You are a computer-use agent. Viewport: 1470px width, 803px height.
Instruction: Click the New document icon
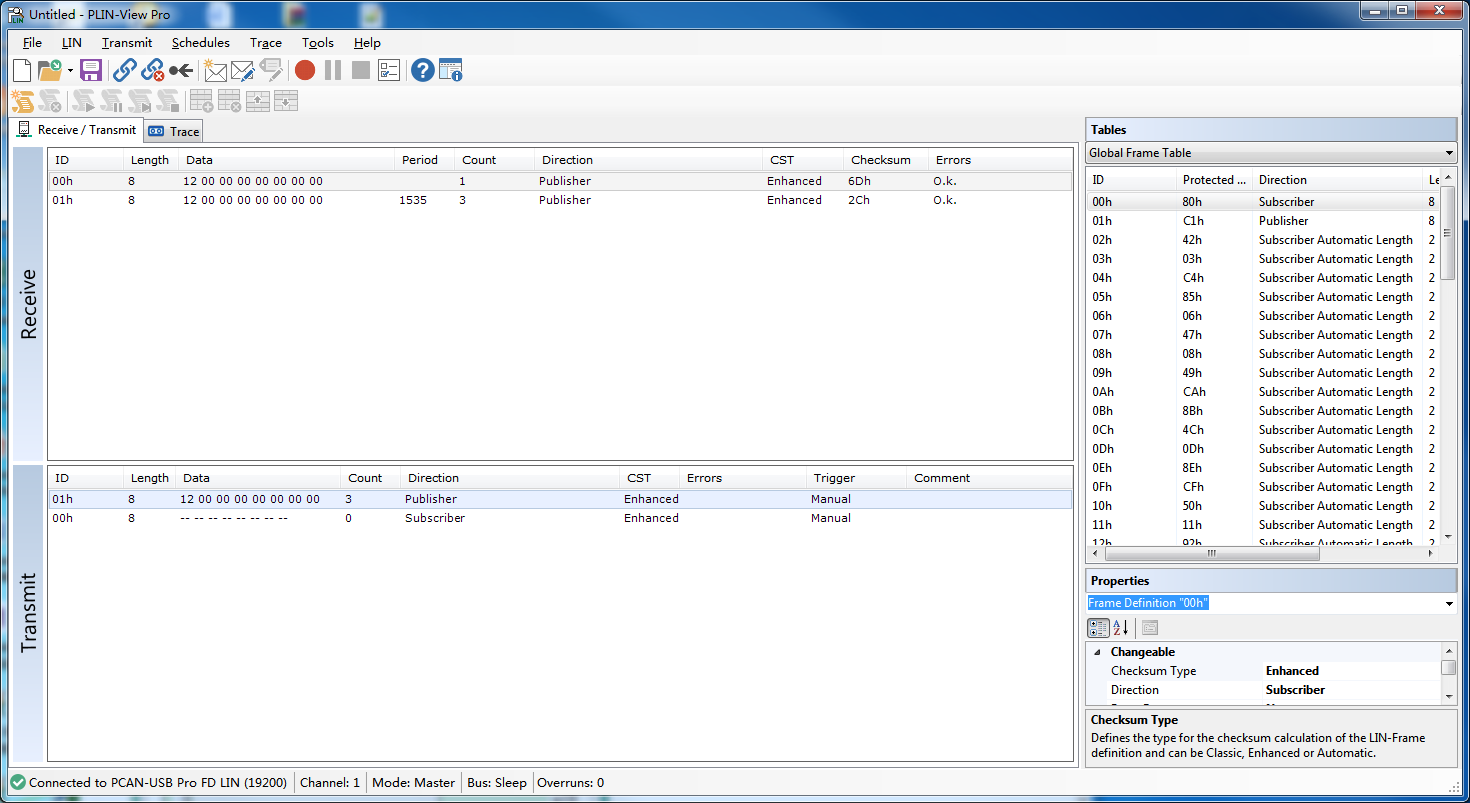click(x=22, y=70)
